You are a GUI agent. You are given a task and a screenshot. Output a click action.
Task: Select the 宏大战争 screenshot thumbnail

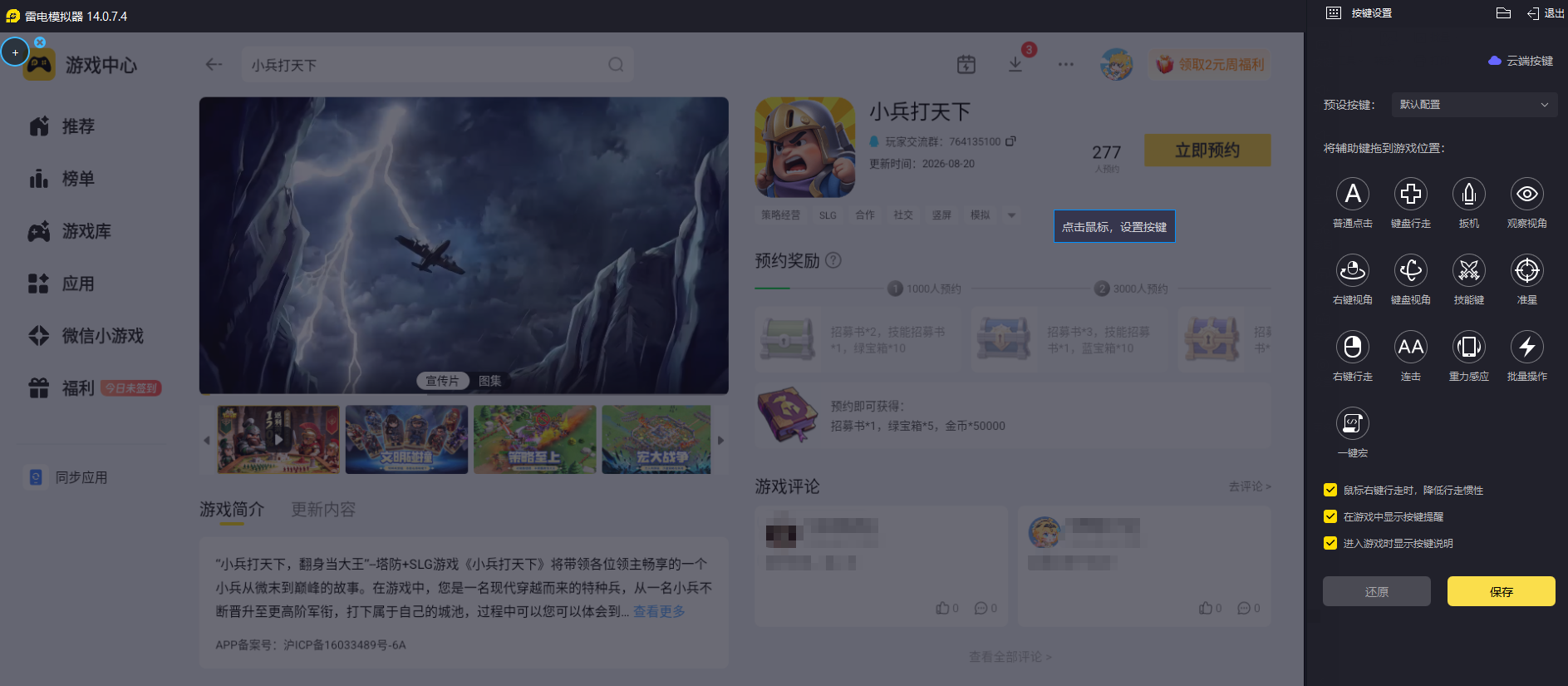click(656, 440)
